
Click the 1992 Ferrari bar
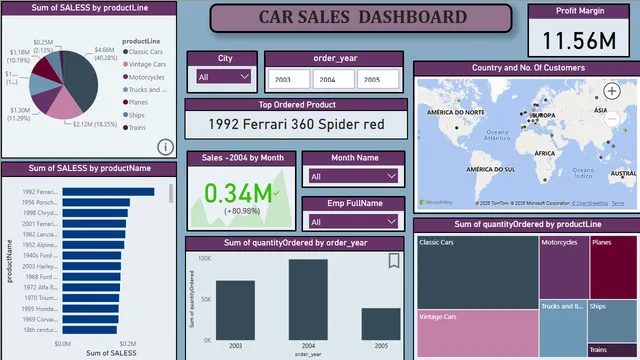click(x=108, y=192)
